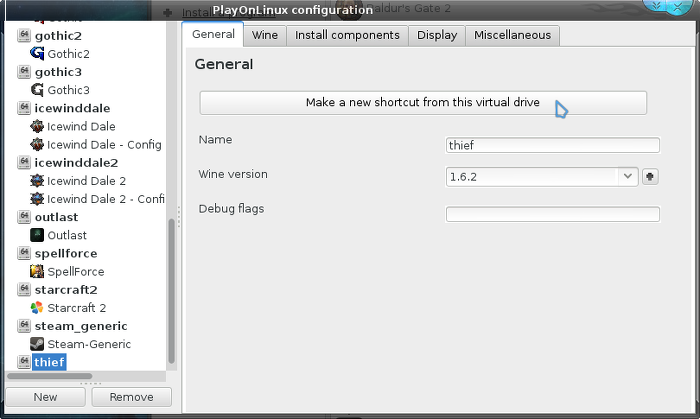Viewport: 700px width, 419px height.
Task: Click the SpellForce shortcut icon
Action: coord(37,271)
